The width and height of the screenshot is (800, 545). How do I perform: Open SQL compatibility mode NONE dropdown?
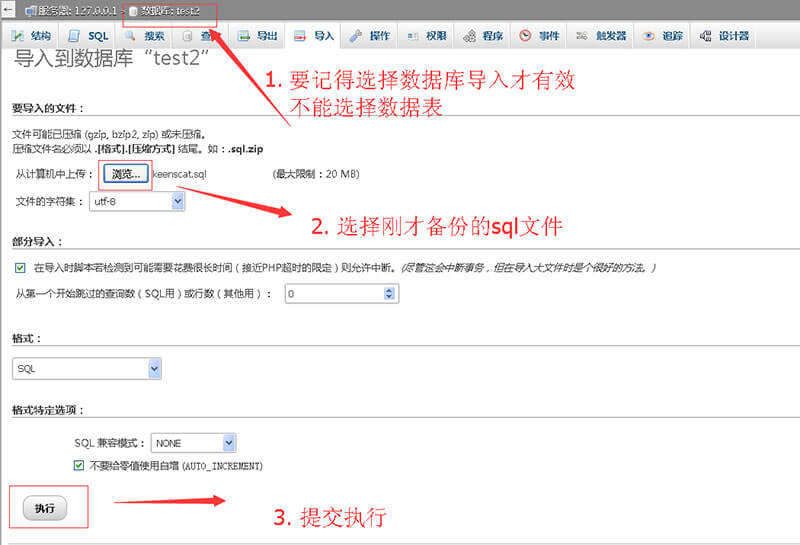pos(193,443)
